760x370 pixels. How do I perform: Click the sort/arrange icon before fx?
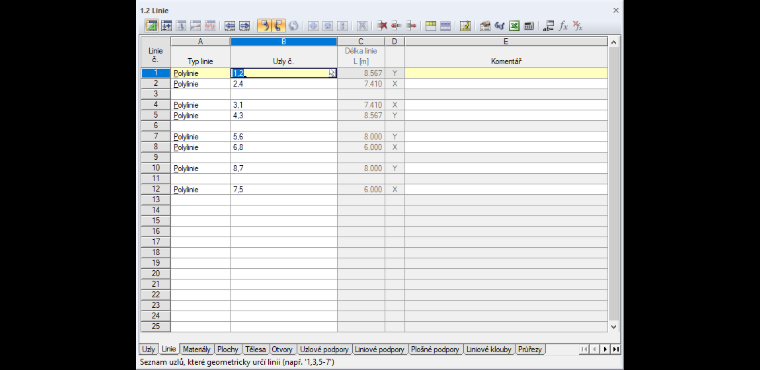(x=549, y=26)
